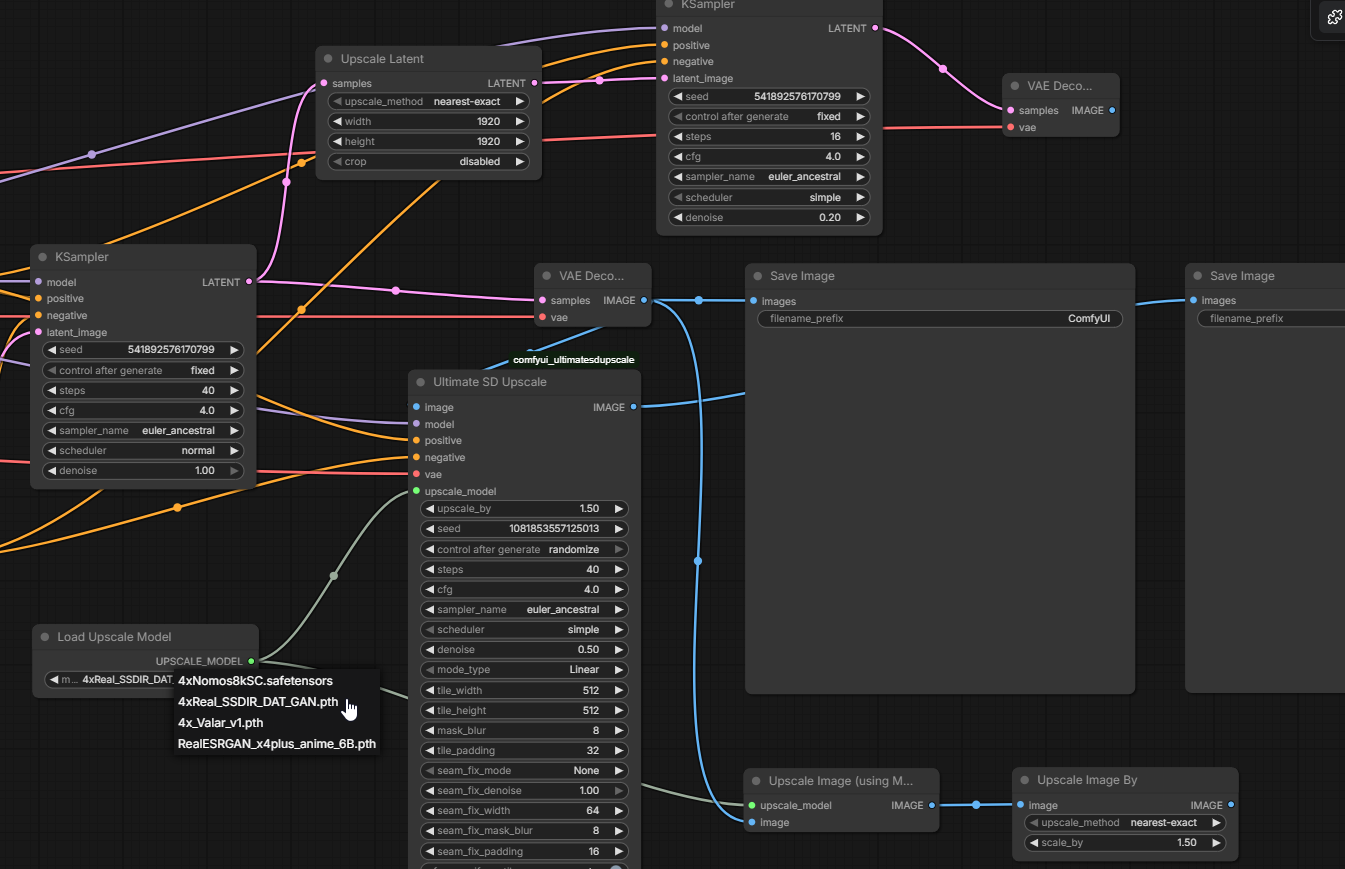Viewport: 1345px width, 869px height.
Task: Pick 4x_Valar_v1.pth upscale model
Action: point(220,723)
